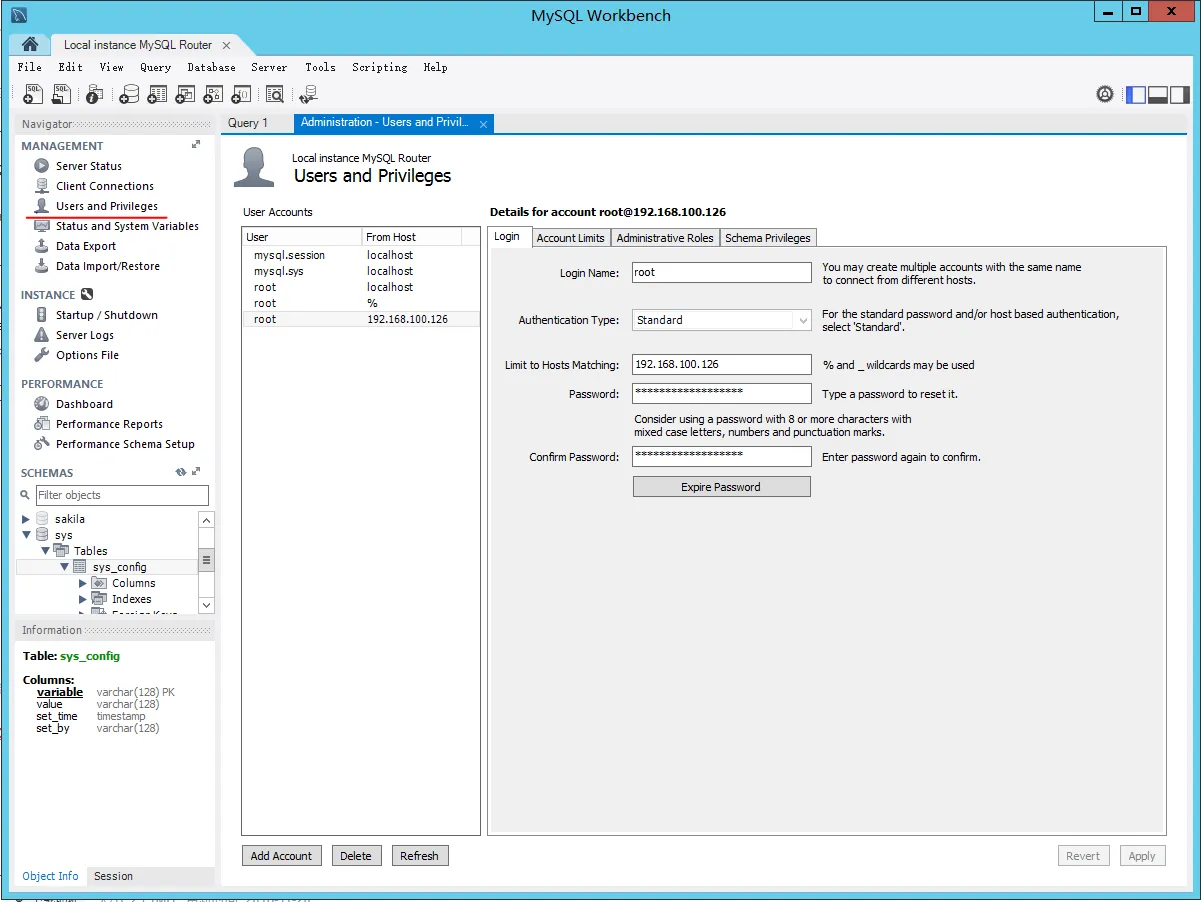The image size is (1202, 902).
Task: Select the root account with host %
Action: click(x=361, y=303)
